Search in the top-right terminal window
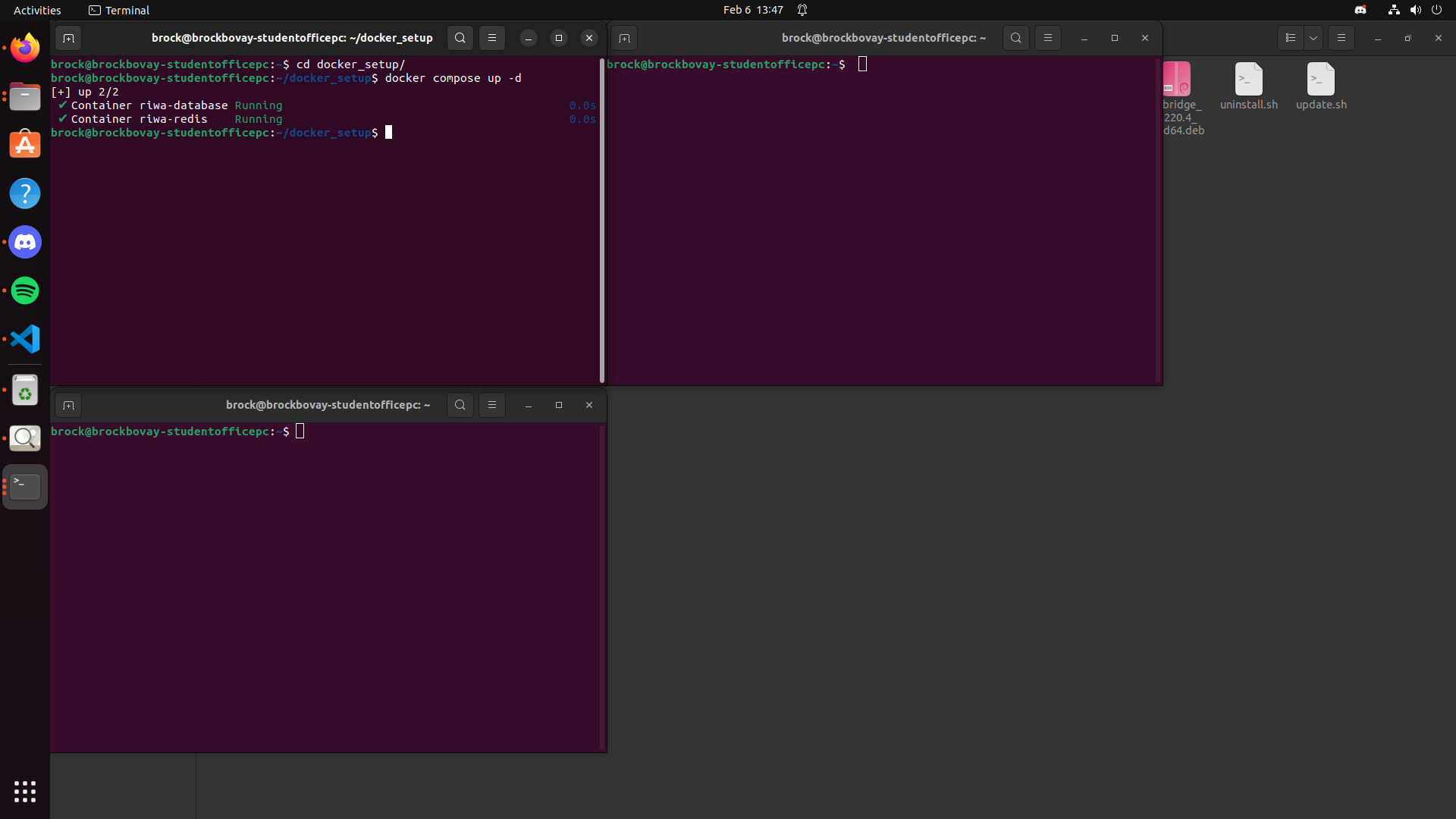This screenshot has height=819, width=1456. click(x=1016, y=38)
